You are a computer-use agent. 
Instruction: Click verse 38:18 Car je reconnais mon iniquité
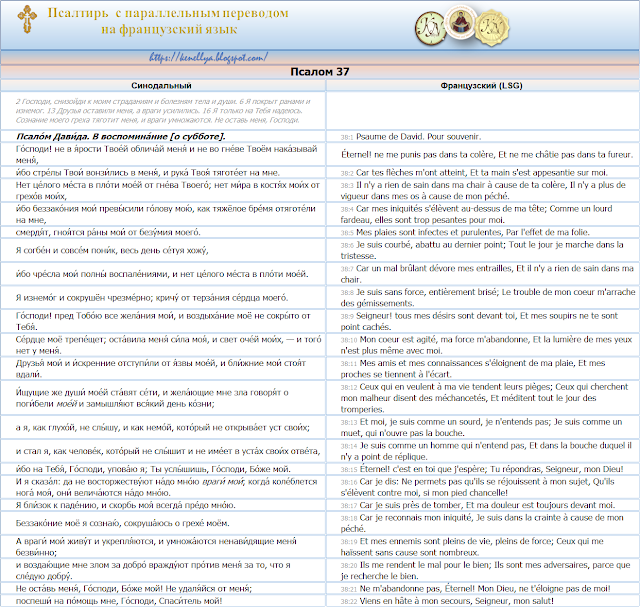tap(482, 523)
